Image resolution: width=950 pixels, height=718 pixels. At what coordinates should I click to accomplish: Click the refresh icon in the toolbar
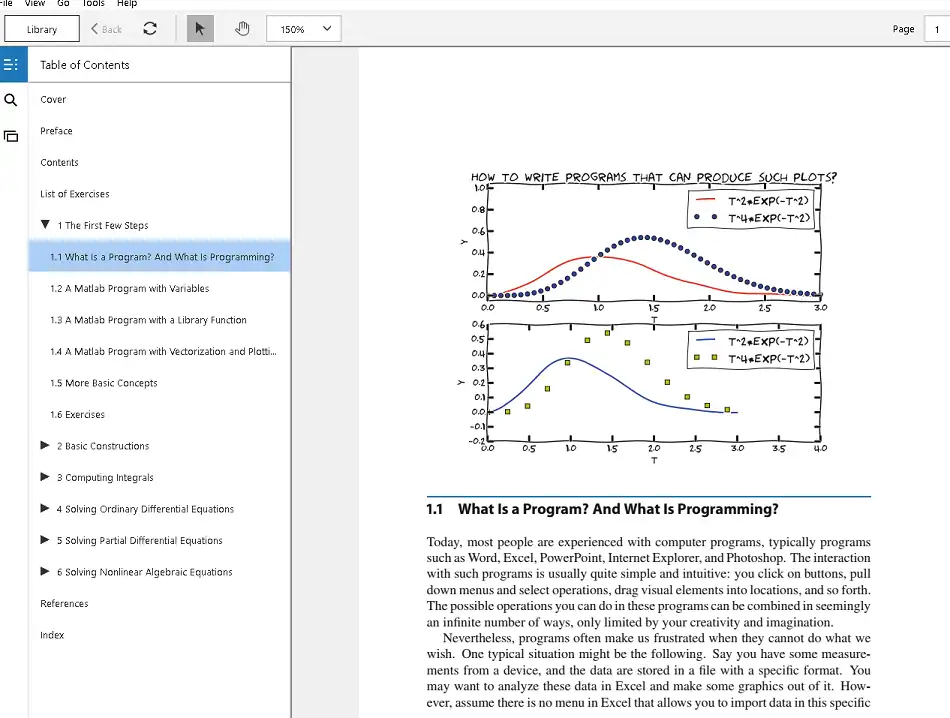[x=150, y=29]
